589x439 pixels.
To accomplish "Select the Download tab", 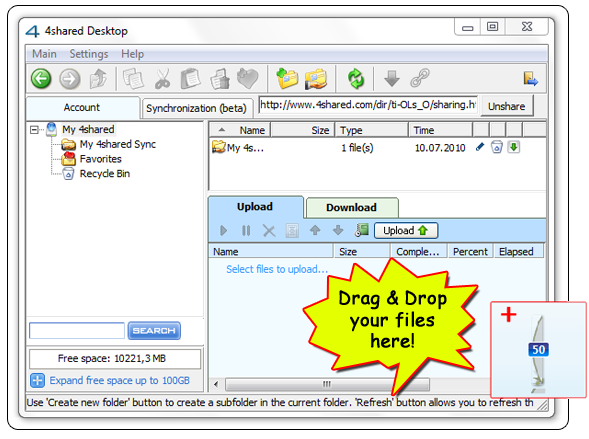I will 352,208.
